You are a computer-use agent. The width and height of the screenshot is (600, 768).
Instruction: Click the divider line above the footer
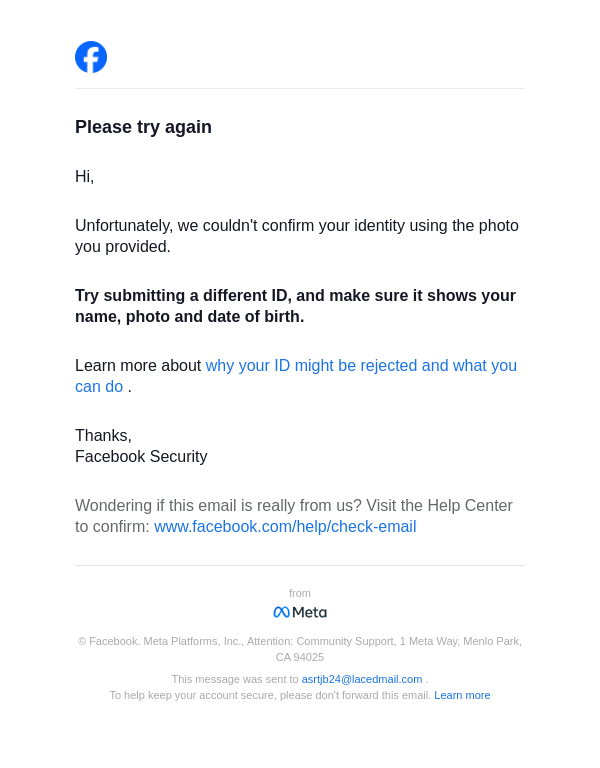point(300,566)
